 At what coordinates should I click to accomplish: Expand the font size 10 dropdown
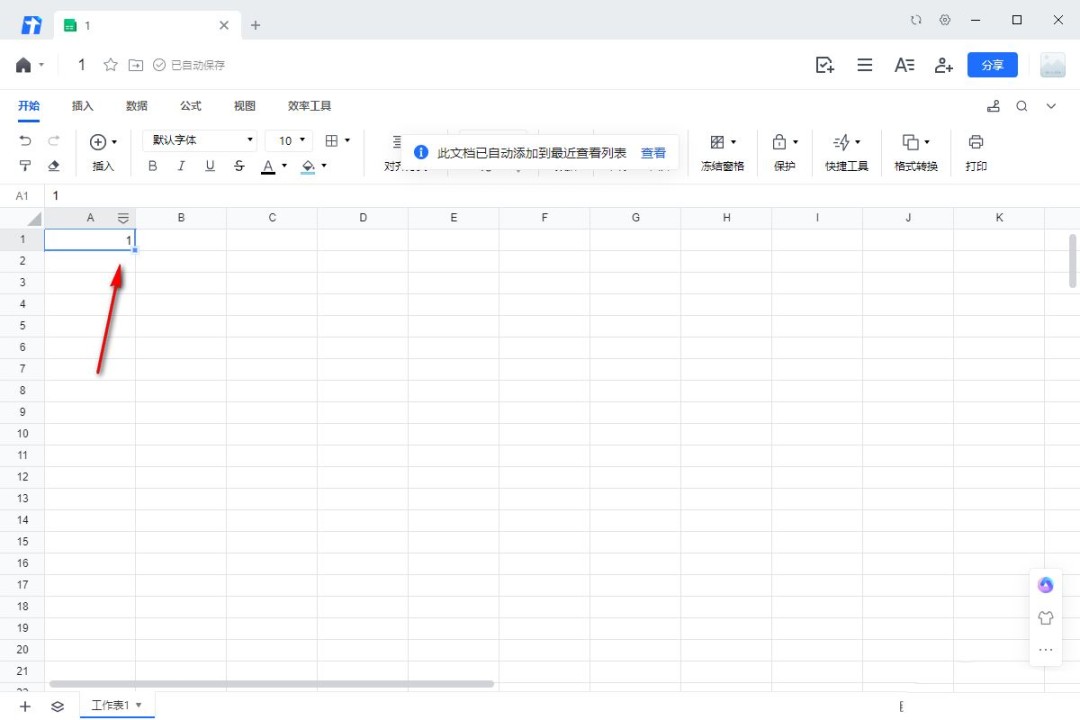click(302, 141)
